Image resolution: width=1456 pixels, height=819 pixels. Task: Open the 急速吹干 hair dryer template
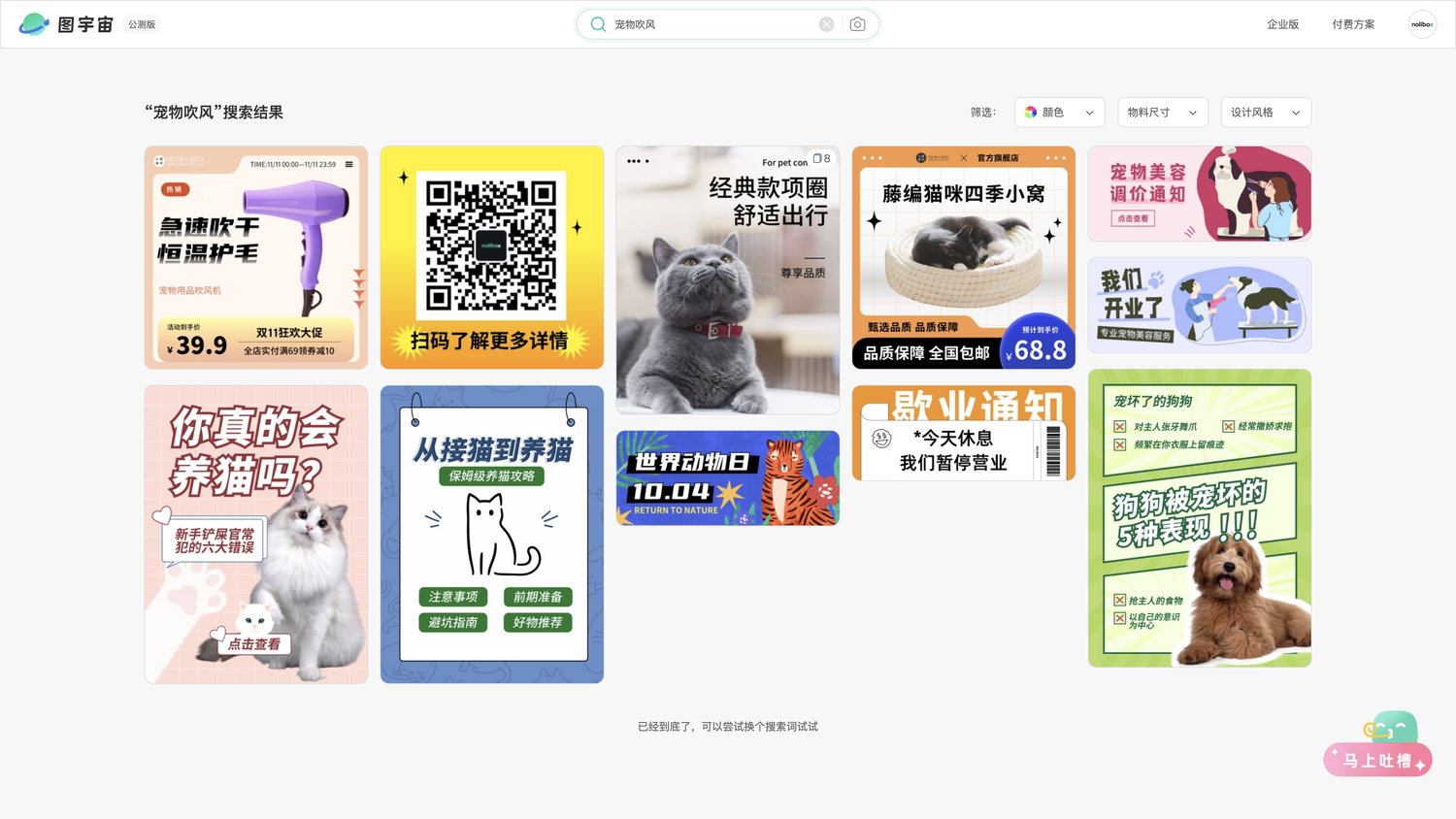click(x=256, y=258)
